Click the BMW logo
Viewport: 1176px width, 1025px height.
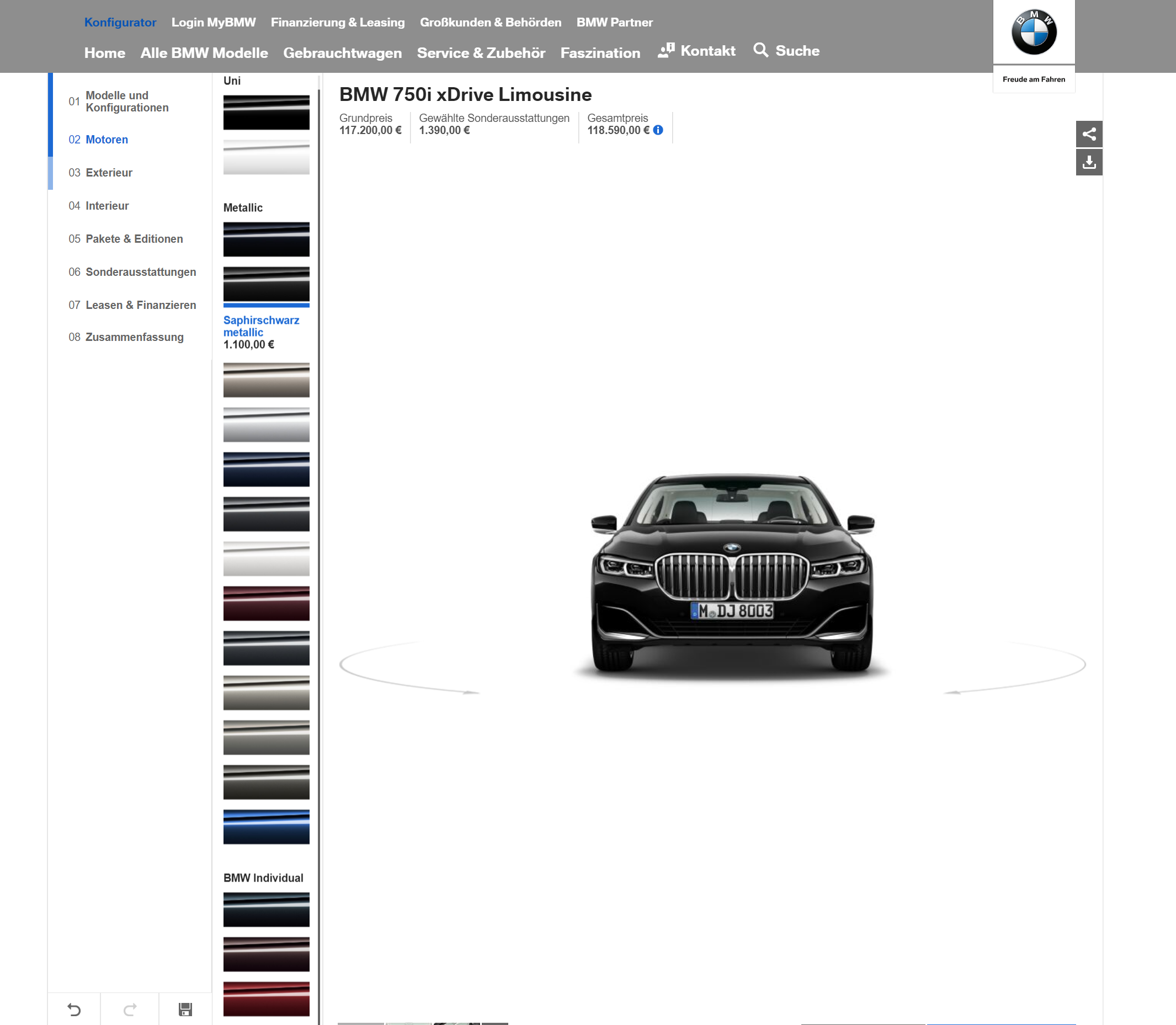1033,32
